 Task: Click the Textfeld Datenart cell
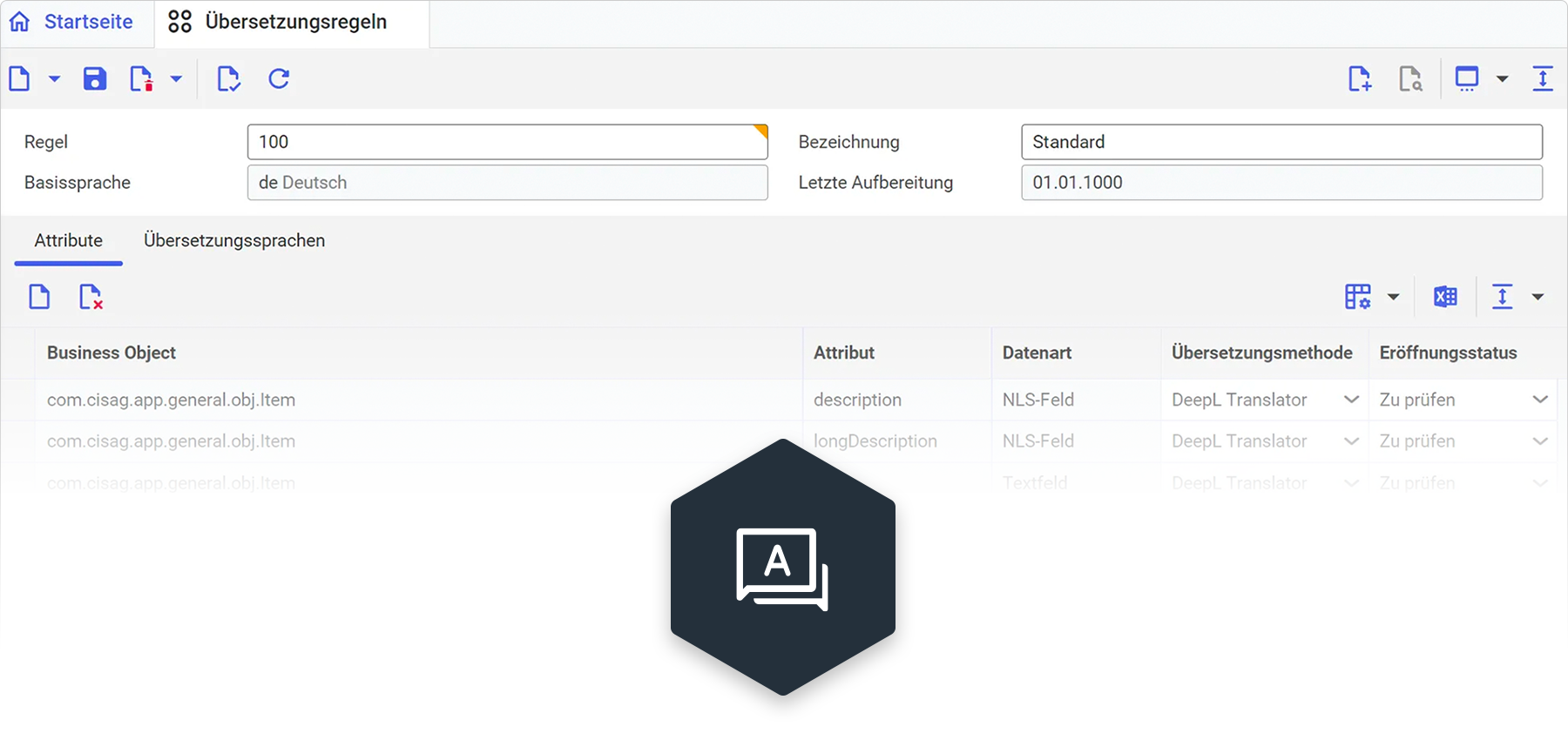[x=1076, y=482]
